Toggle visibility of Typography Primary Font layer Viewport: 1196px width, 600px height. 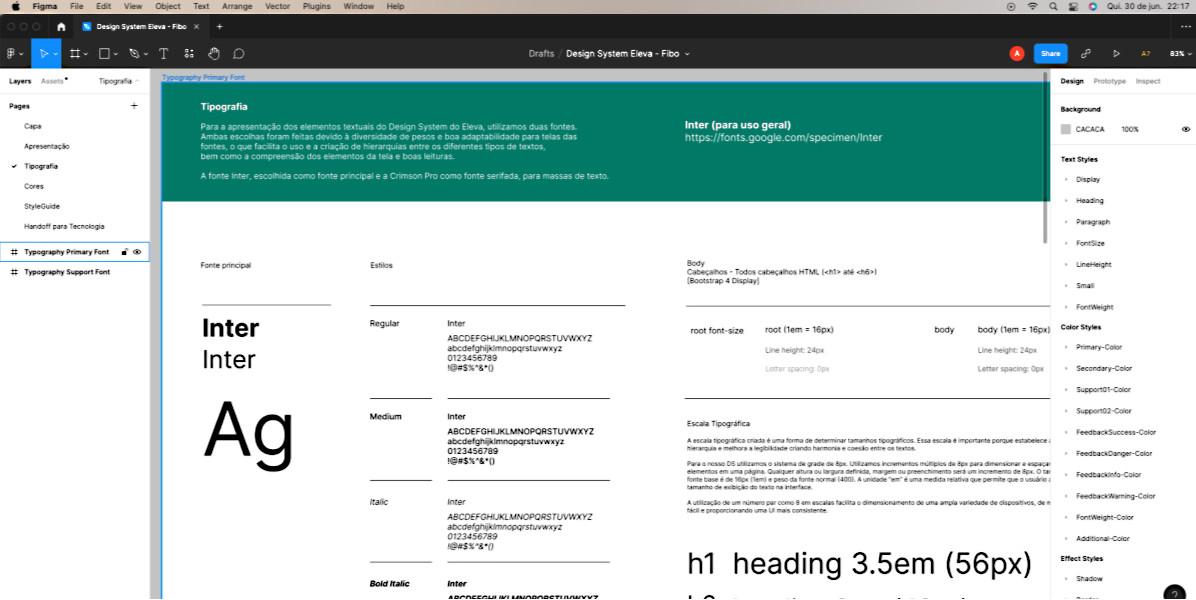pyautogui.click(x=137, y=252)
